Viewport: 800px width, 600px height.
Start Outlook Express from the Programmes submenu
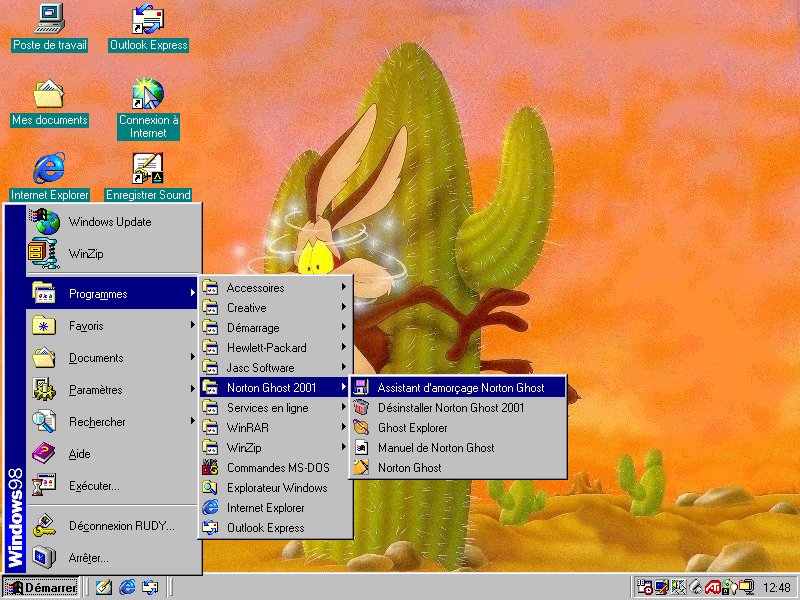pos(276,528)
